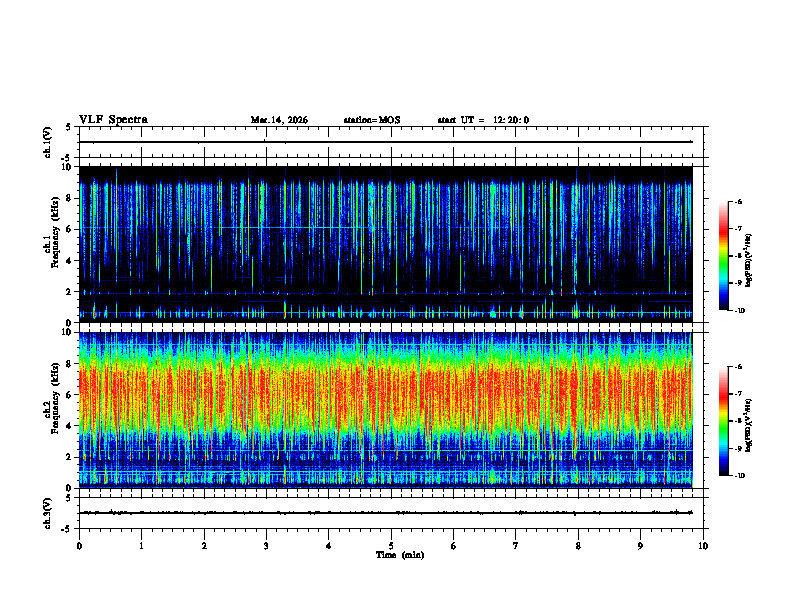Select the ch.1 spectrogram color scale bar
The image size is (792, 612).
coord(723,256)
